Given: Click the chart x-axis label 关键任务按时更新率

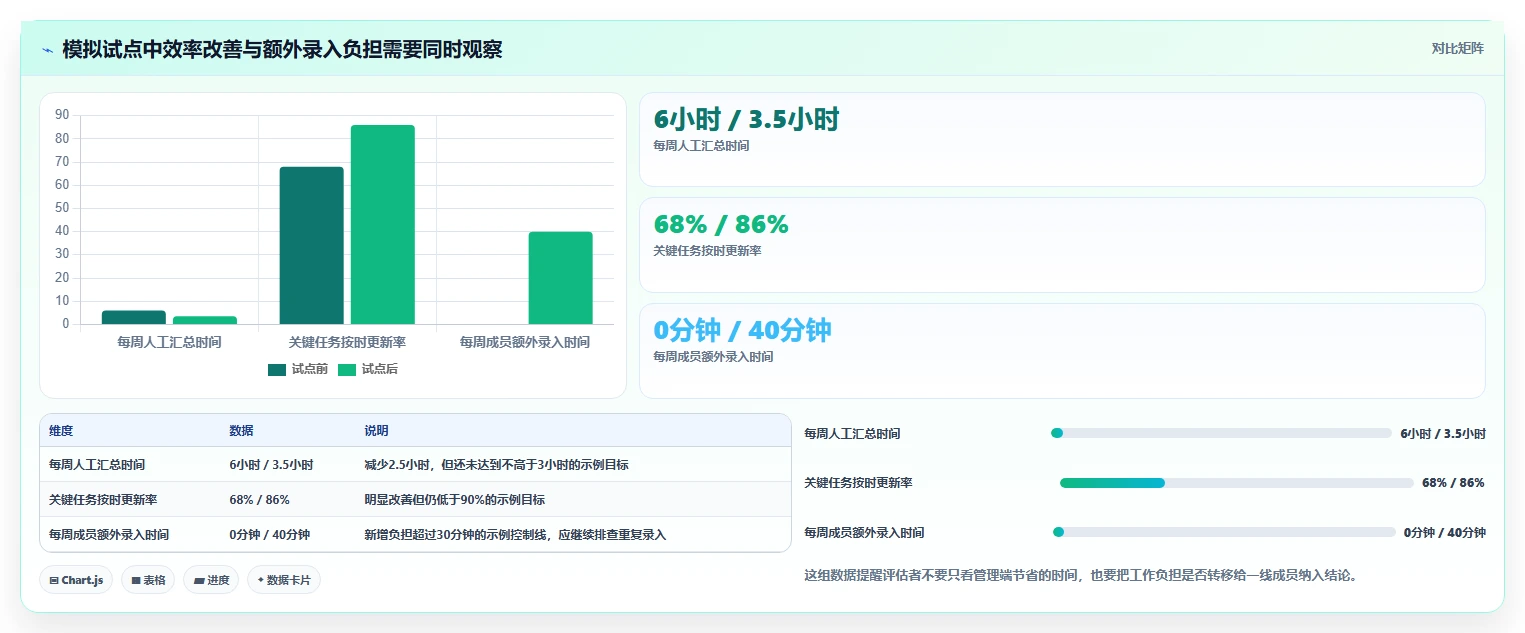Looking at the screenshot, I should click(347, 342).
